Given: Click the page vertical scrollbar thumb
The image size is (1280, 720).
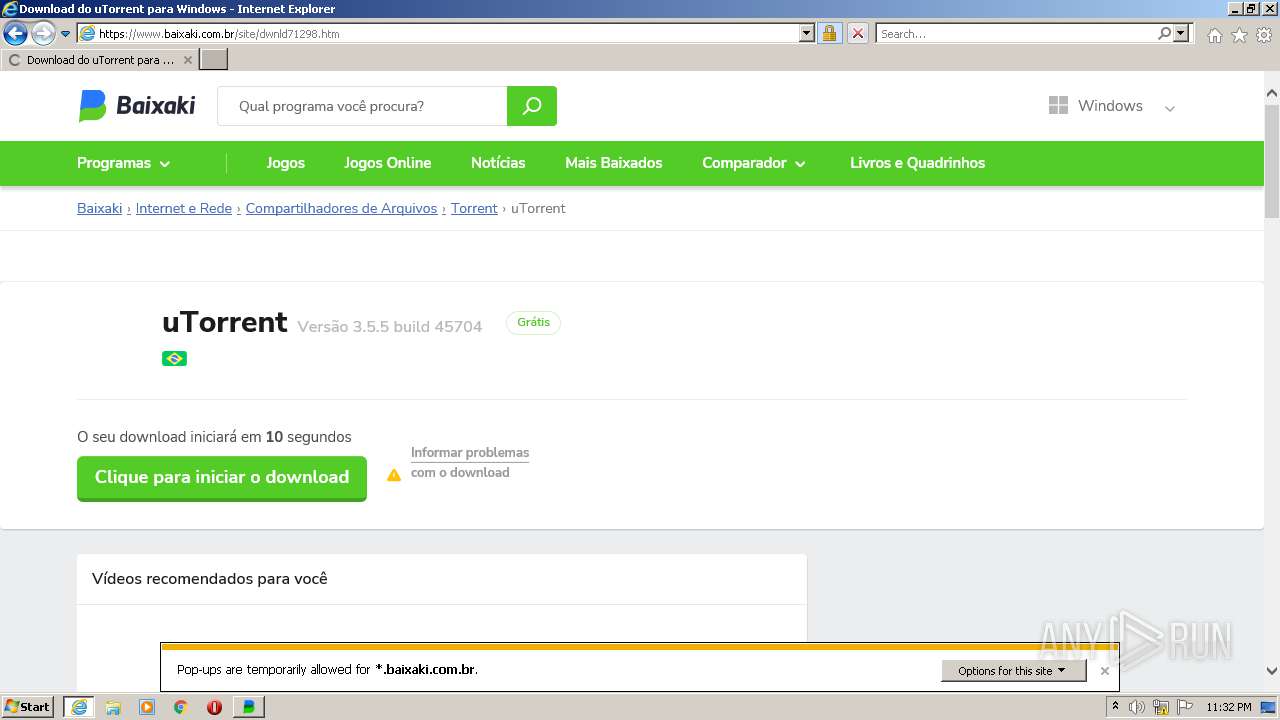Looking at the screenshot, I should tap(1272, 163).
